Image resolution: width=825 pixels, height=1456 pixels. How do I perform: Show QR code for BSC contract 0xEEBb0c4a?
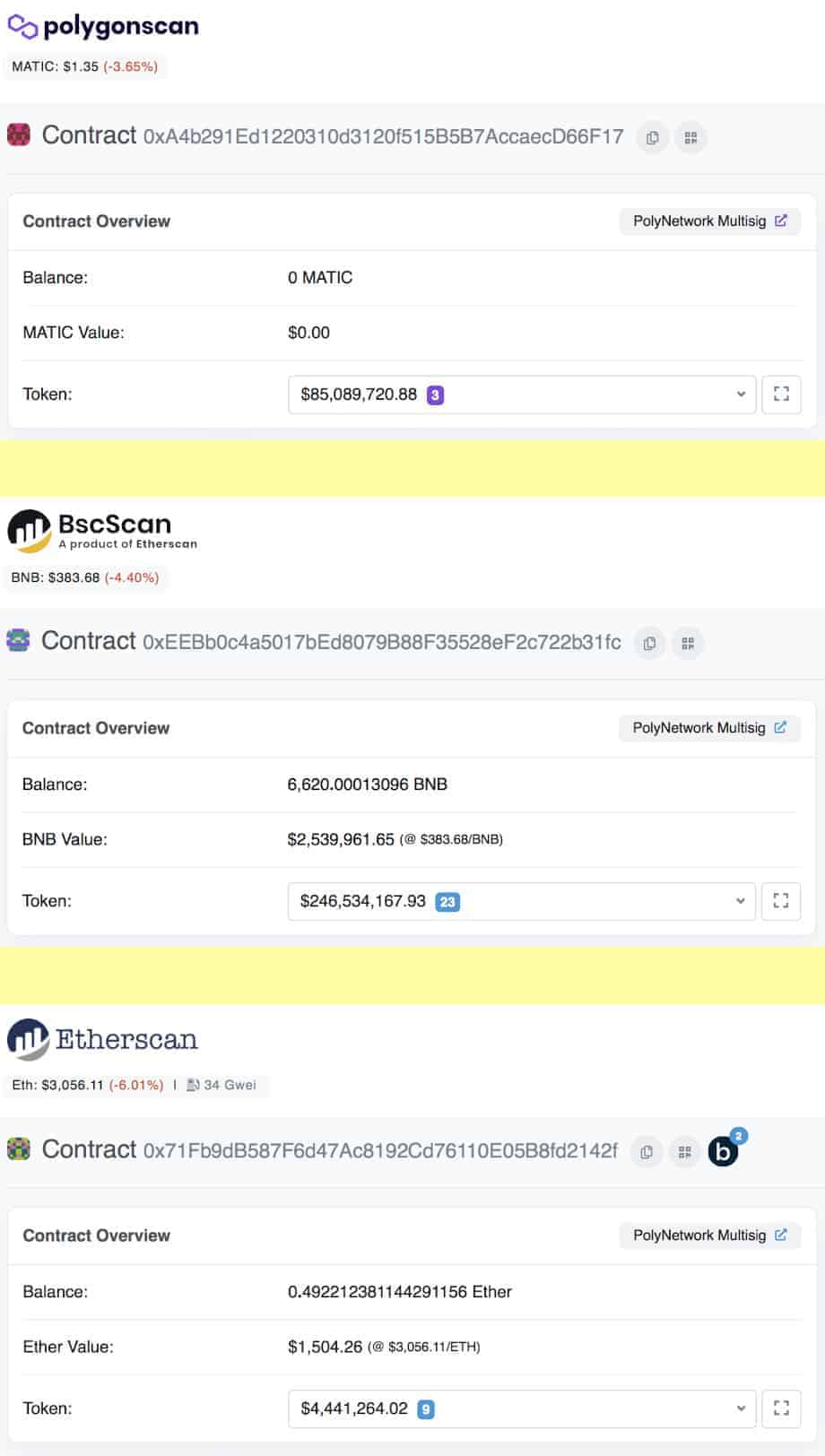[x=688, y=644]
